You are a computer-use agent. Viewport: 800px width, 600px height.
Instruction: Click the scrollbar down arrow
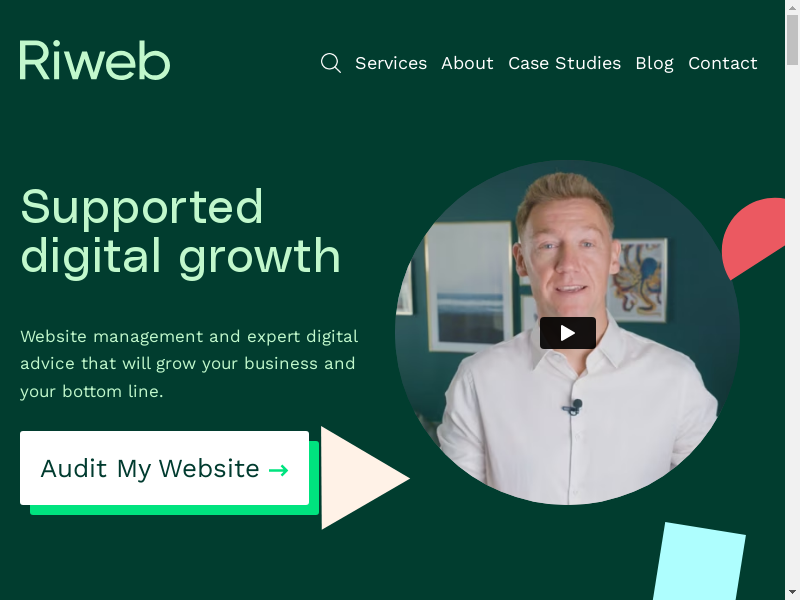792,592
